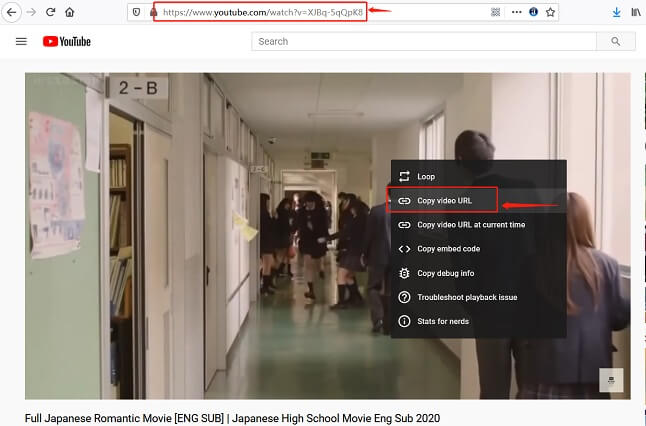Go back to the previous page

pos(12,12)
